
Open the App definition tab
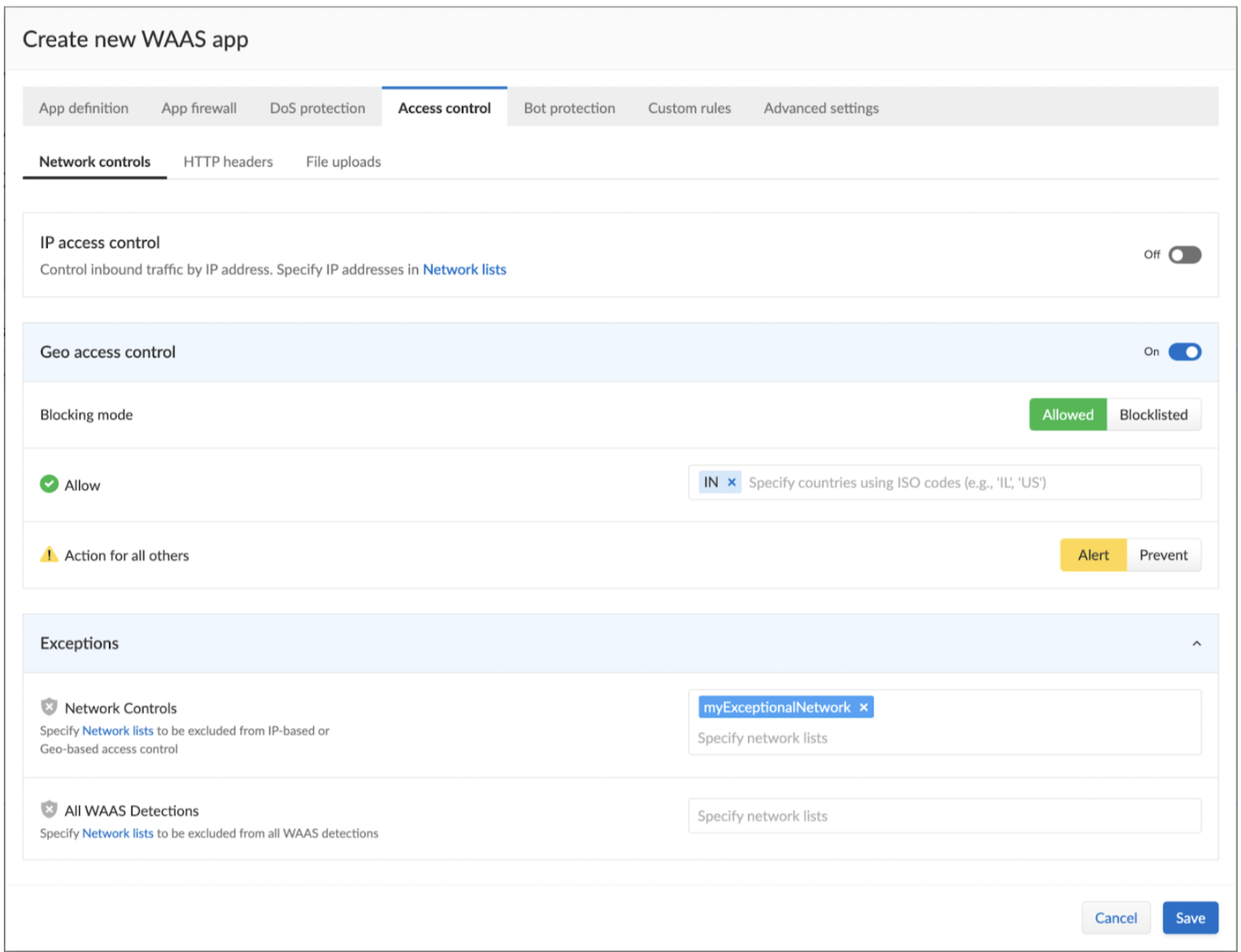point(84,108)
